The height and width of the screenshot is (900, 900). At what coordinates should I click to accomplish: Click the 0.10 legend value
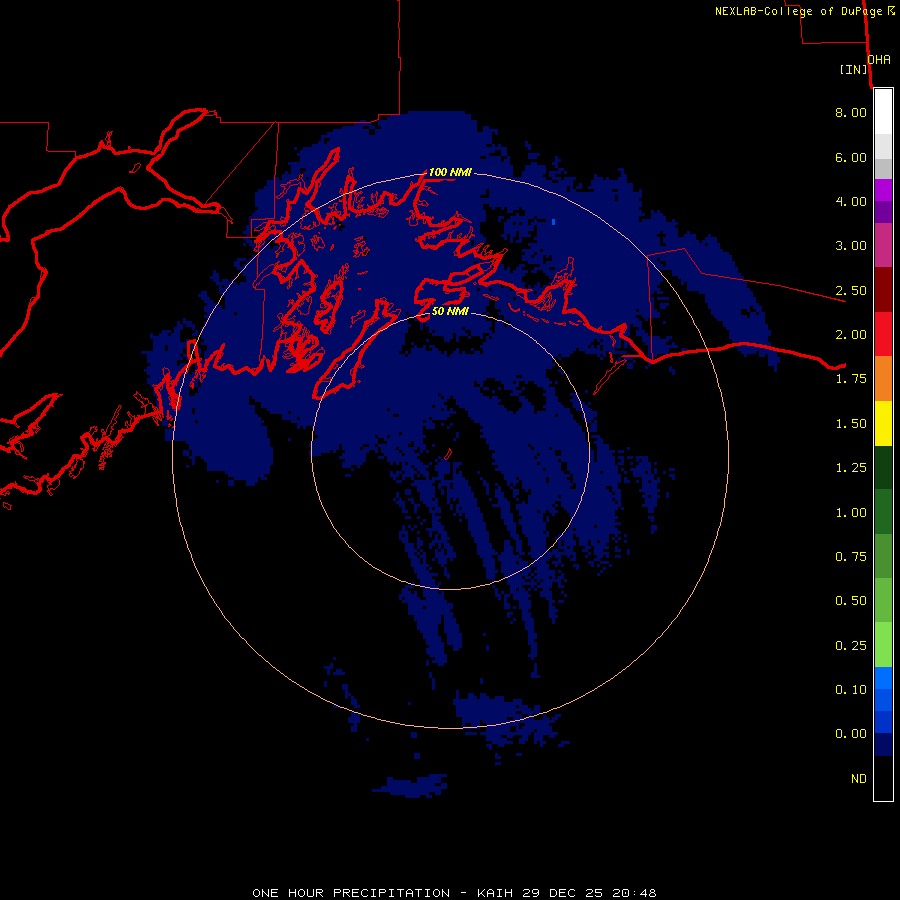tap(851, 690)
